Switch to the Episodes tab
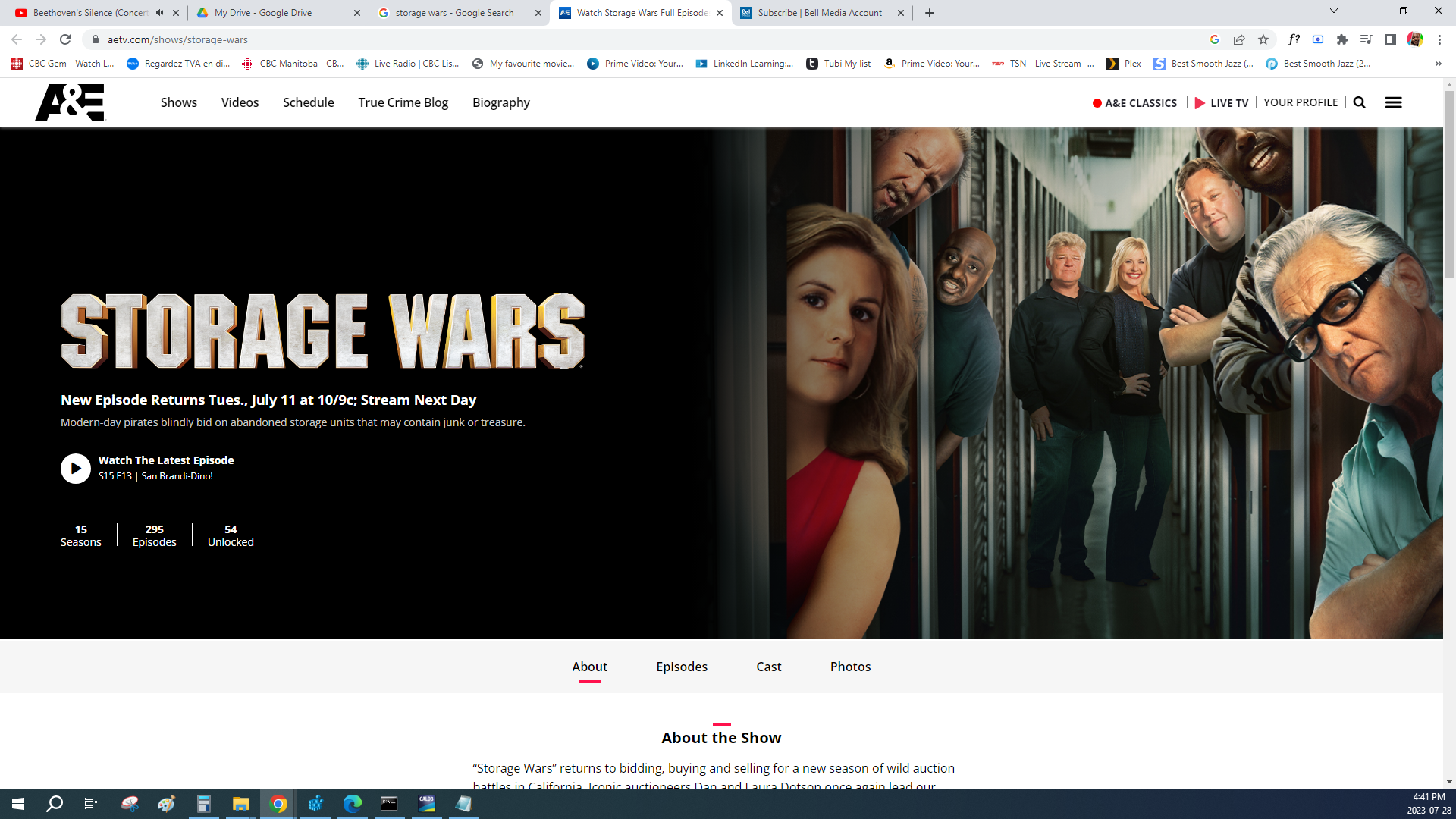This screenshot has width=1456, height=819. pos(681,667)
